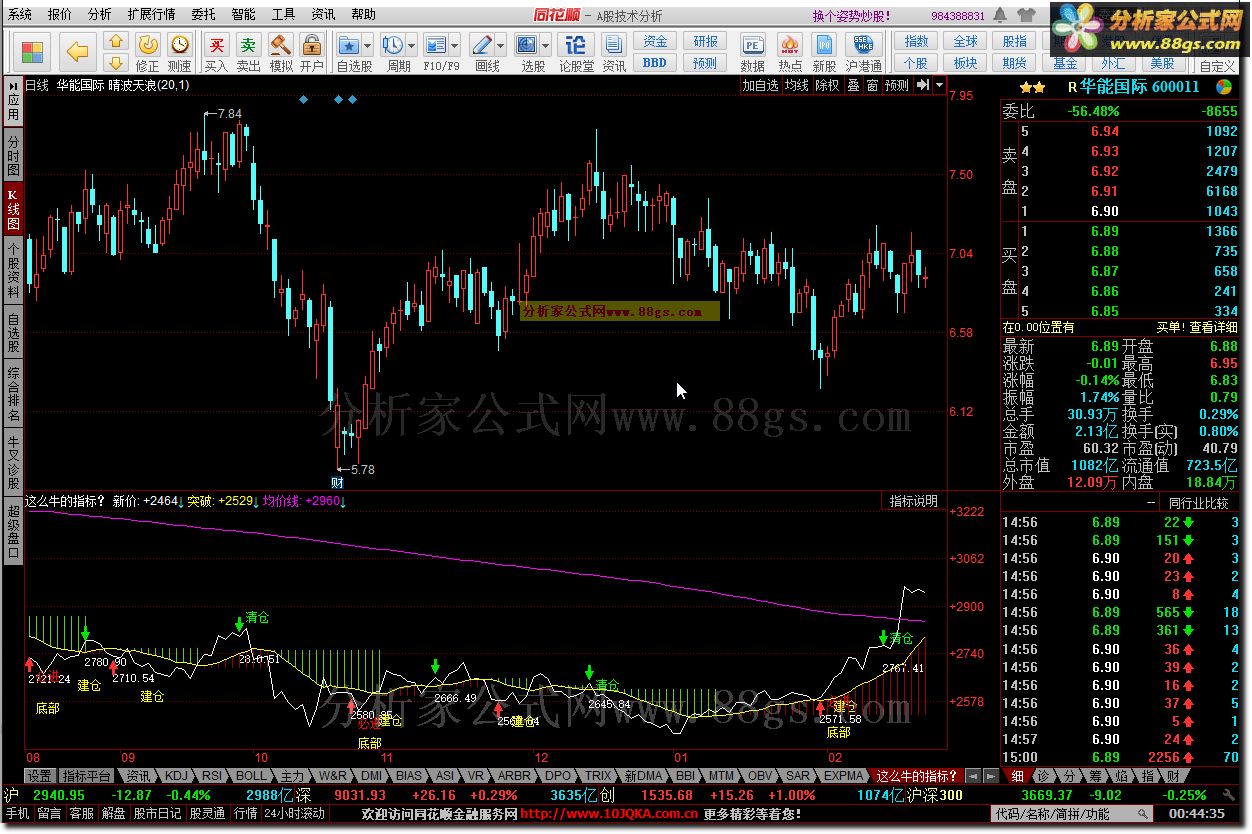Click the 周期 period clock icon

[392, 46]
